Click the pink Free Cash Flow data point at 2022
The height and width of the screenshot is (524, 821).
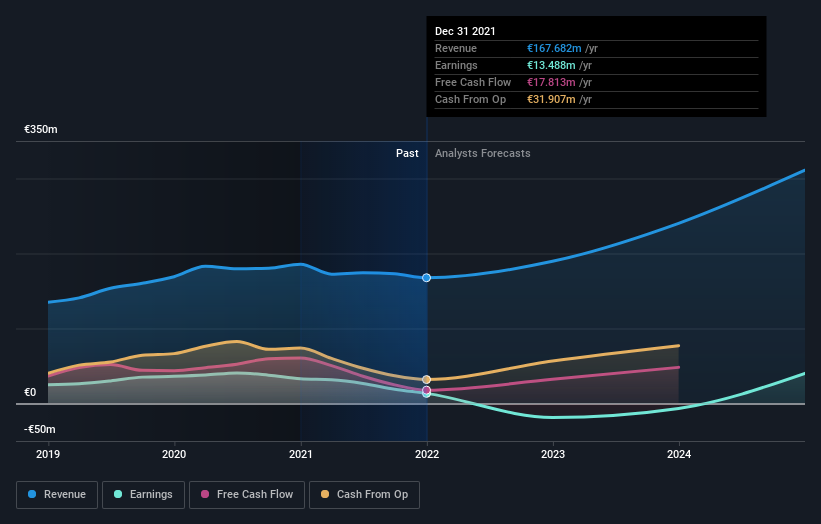(x=427, y=390)
